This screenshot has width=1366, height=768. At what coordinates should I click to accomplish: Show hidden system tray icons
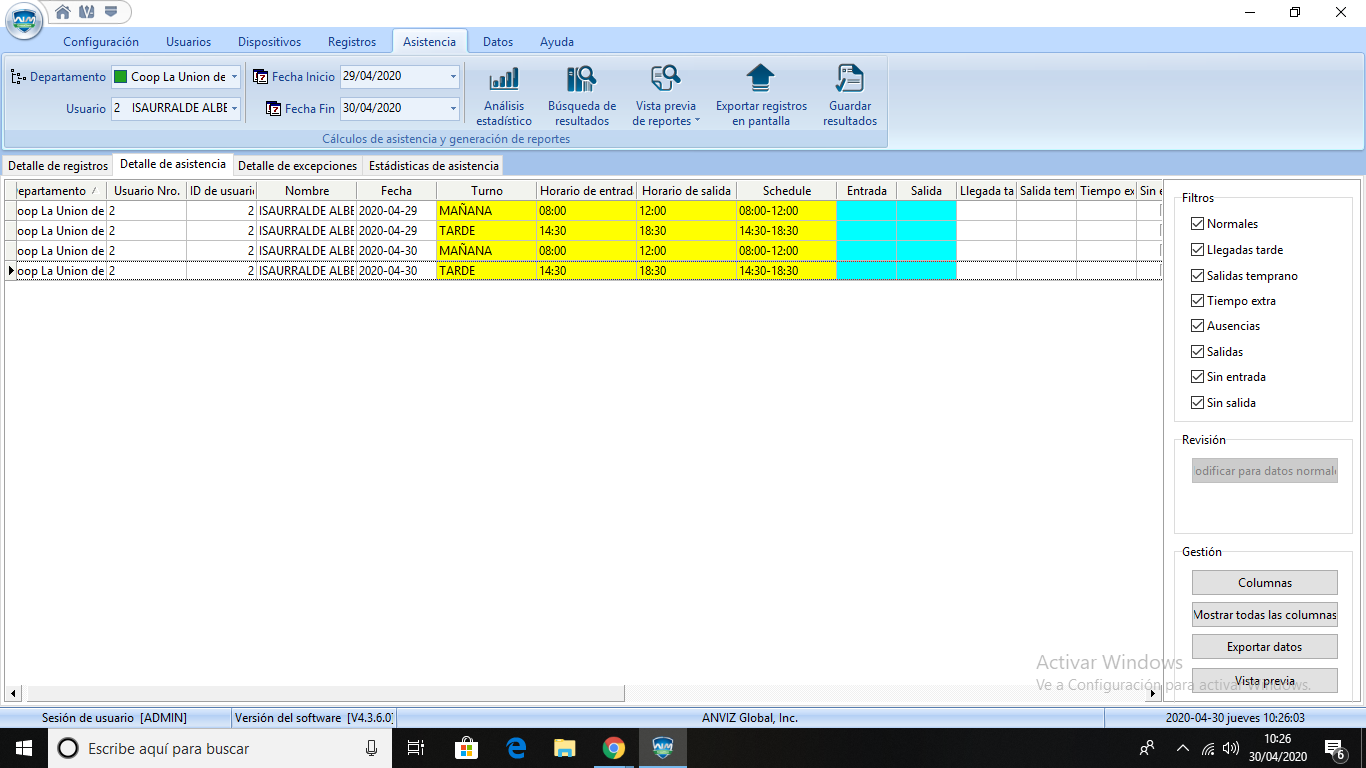point(1183,748)
